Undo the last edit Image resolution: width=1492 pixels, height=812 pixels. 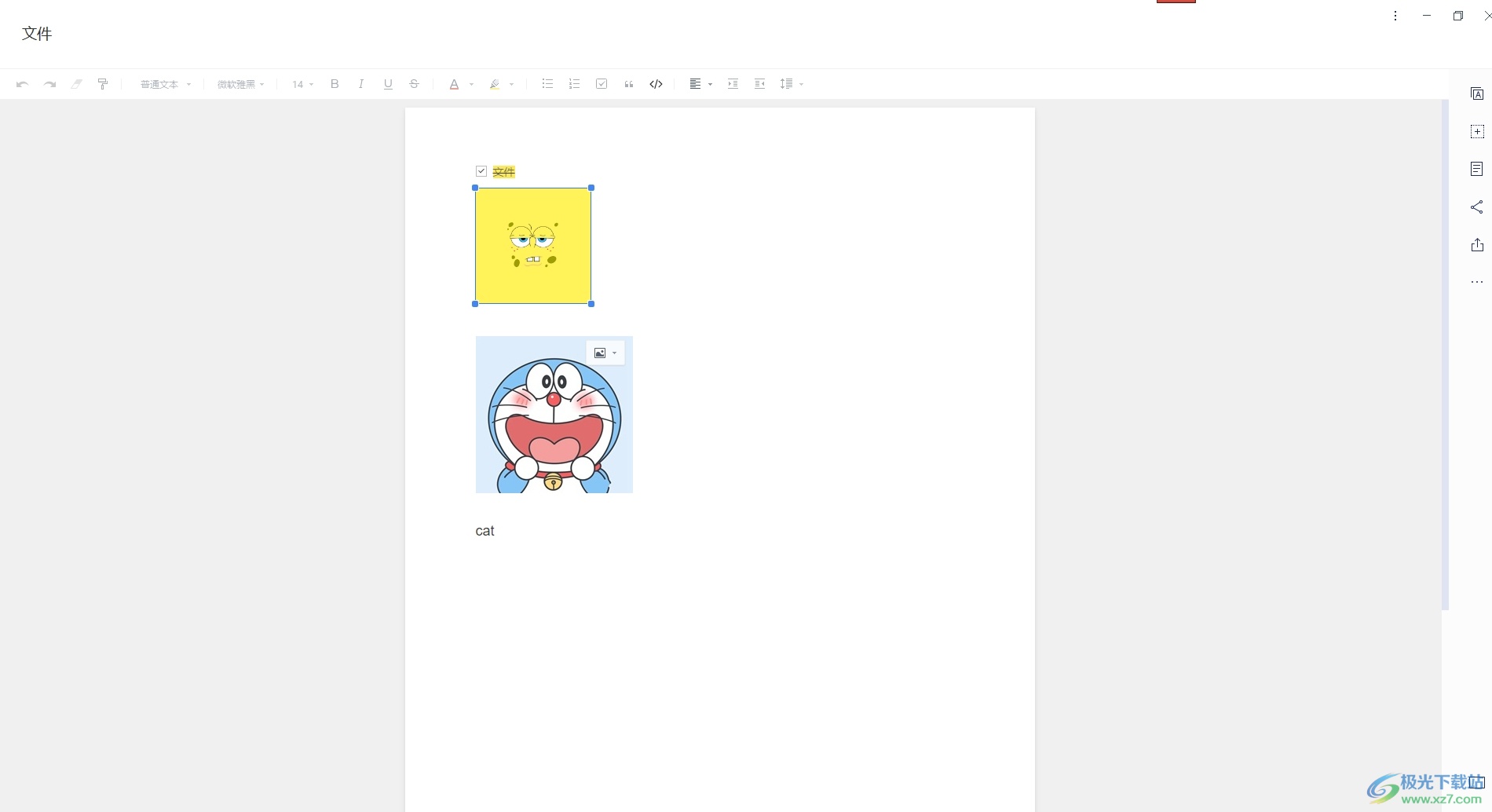(x=23, y=84)
